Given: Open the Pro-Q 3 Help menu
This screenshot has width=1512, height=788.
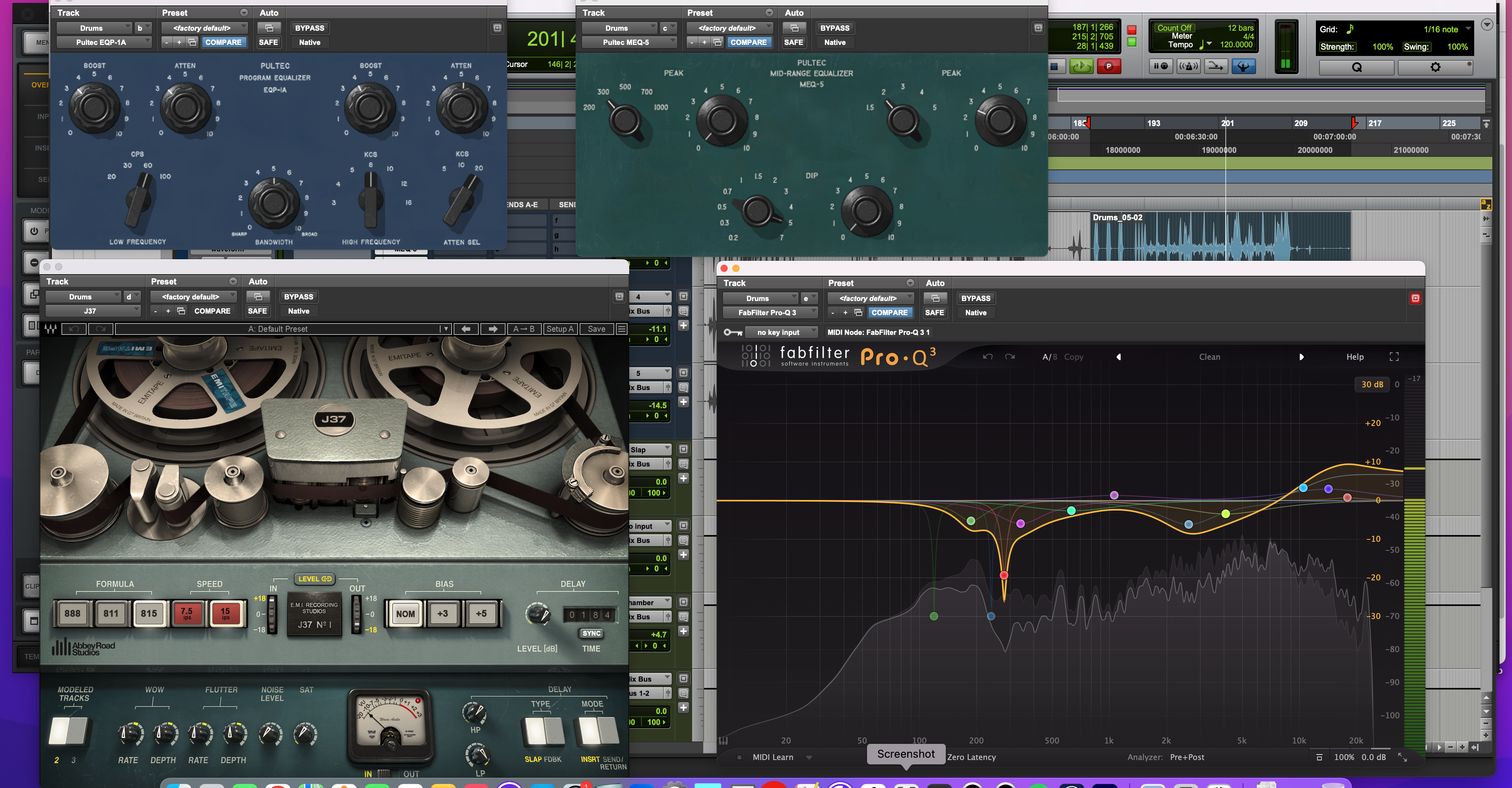Looking at the screenshot, I should click(1354, 357).
